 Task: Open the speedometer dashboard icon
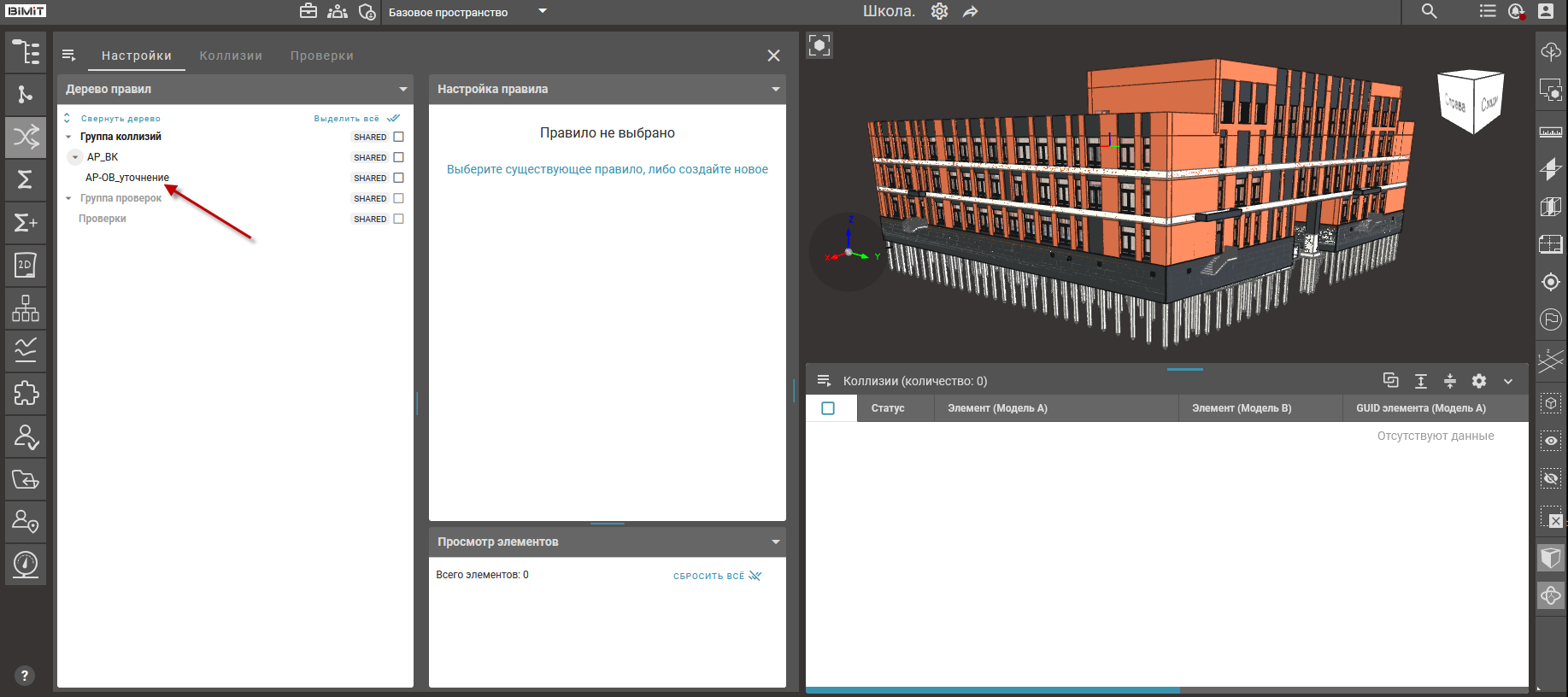point(26,564)
